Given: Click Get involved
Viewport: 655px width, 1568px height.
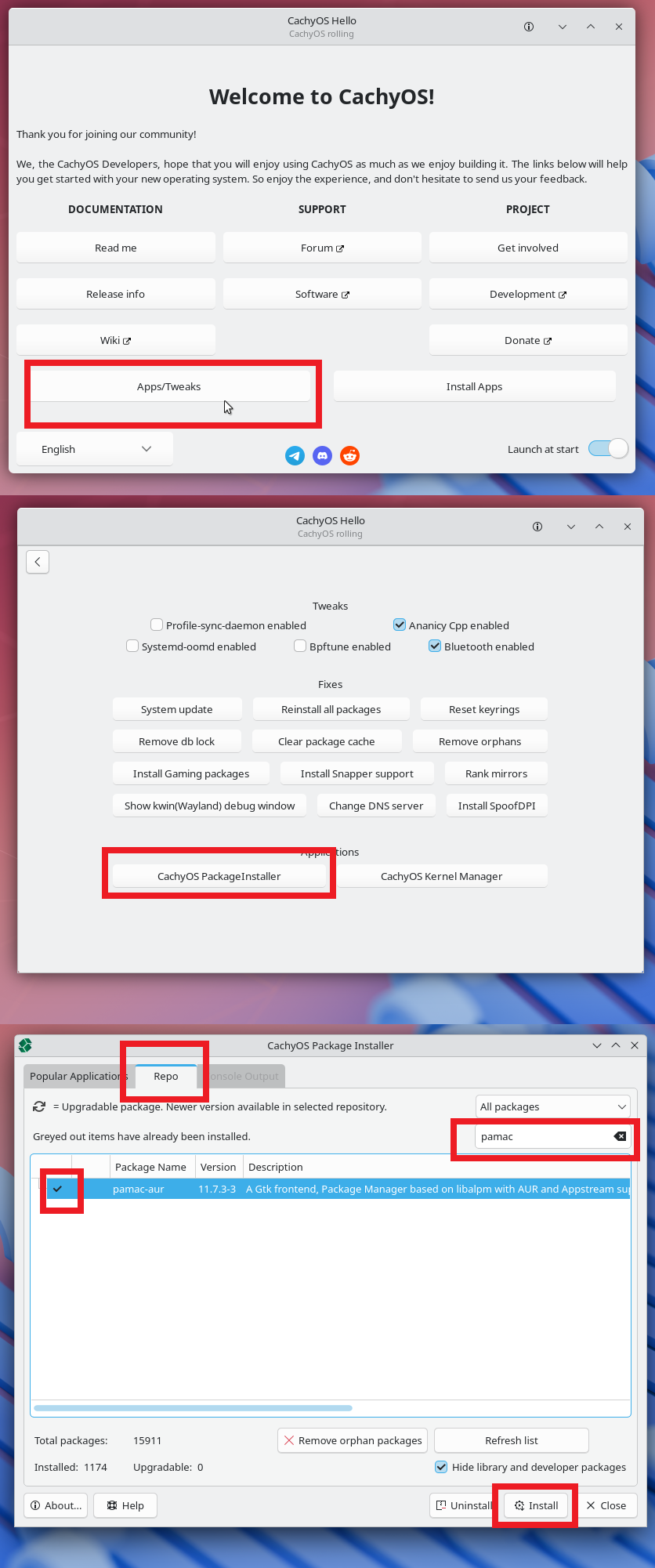Looking at the screenshot, I should 528,248.
